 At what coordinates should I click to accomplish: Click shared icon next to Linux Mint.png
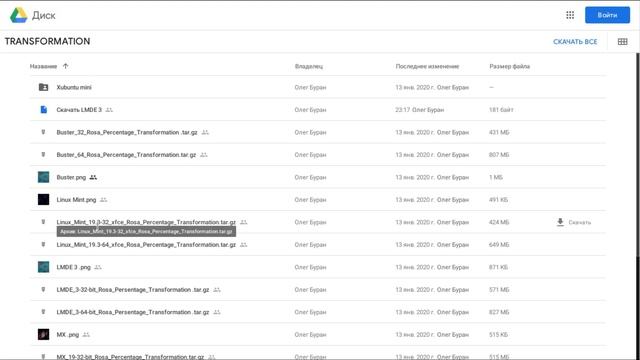[x=103, y=200]
